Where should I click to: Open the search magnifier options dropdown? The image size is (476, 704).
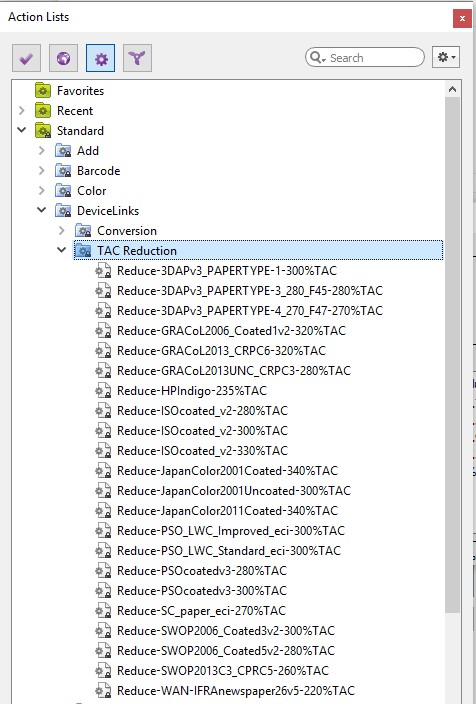pos(317,57)
